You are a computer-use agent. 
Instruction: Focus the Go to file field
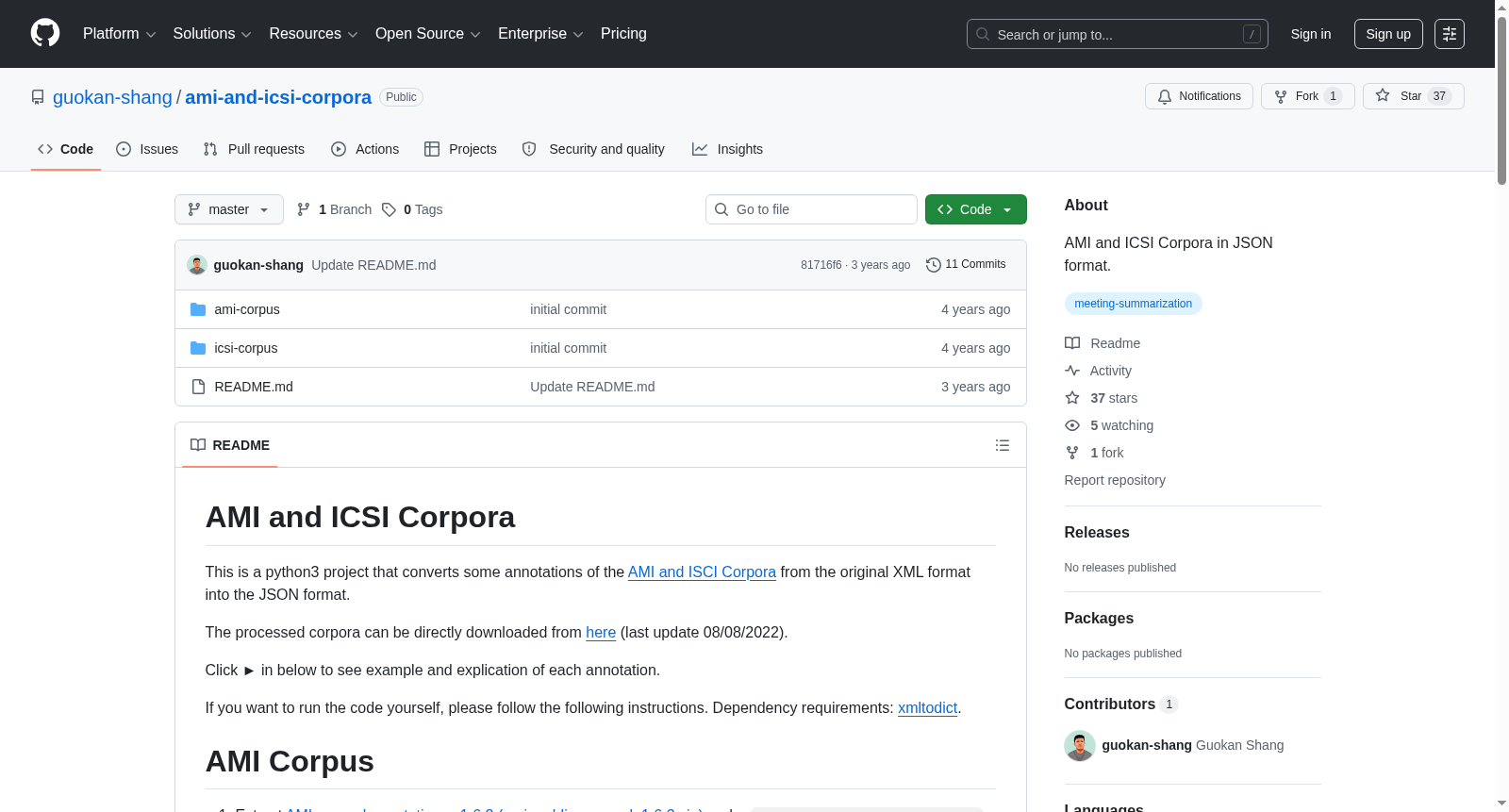(x=811, y=209)
